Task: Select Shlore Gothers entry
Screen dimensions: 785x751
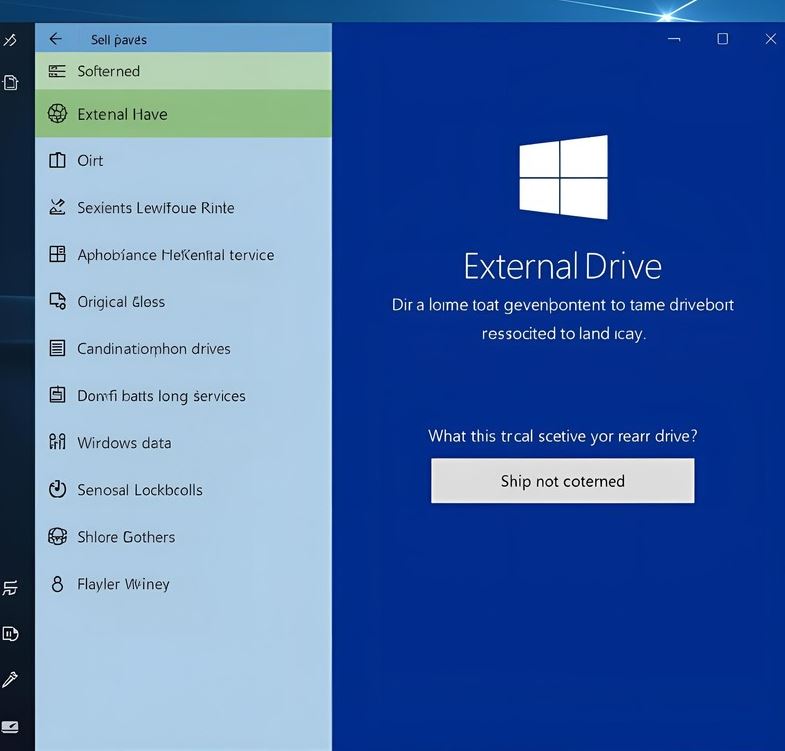Action: tap(183, 537)
